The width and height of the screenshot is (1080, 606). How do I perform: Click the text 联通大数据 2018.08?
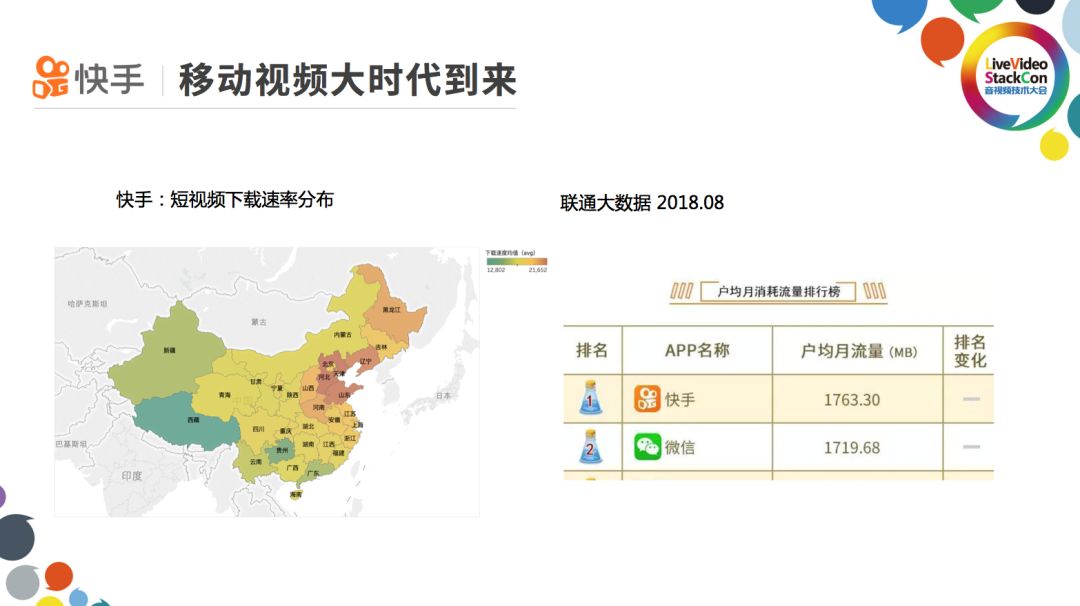[x=642, y=202]
